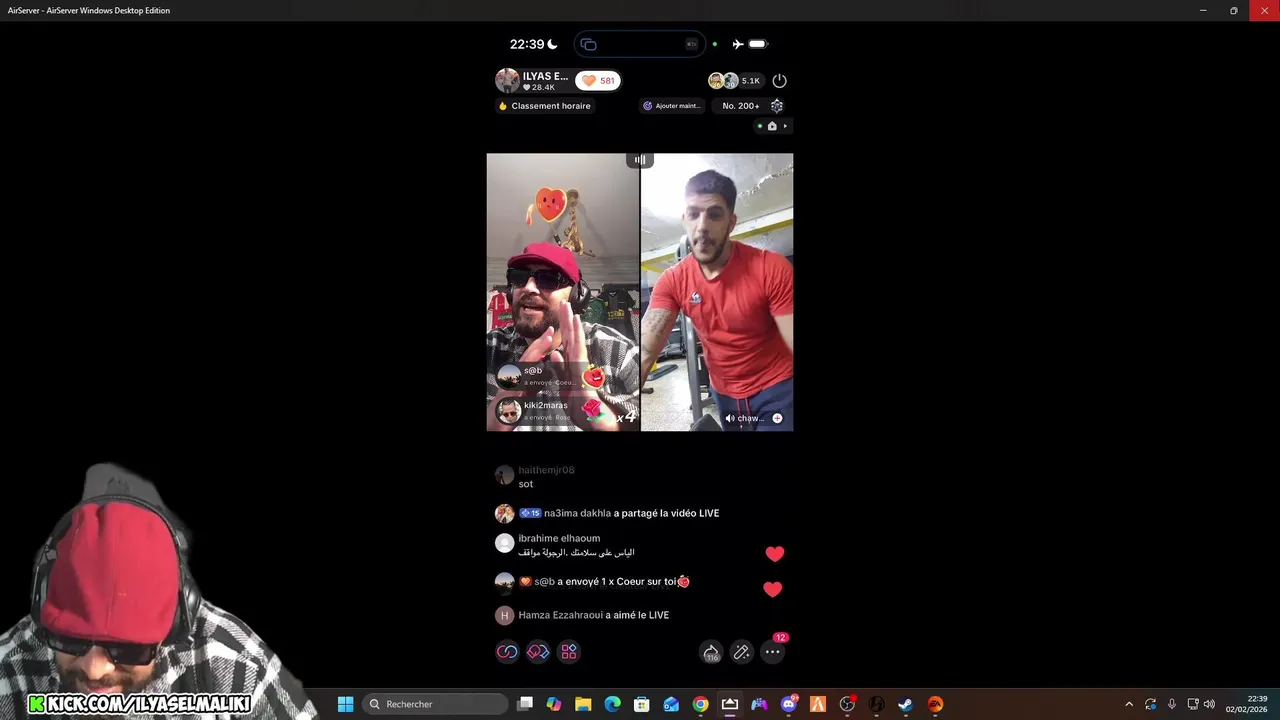
Task: Open the magic wand effects icon
Action: pyautogui.click(x=742, y=652)
